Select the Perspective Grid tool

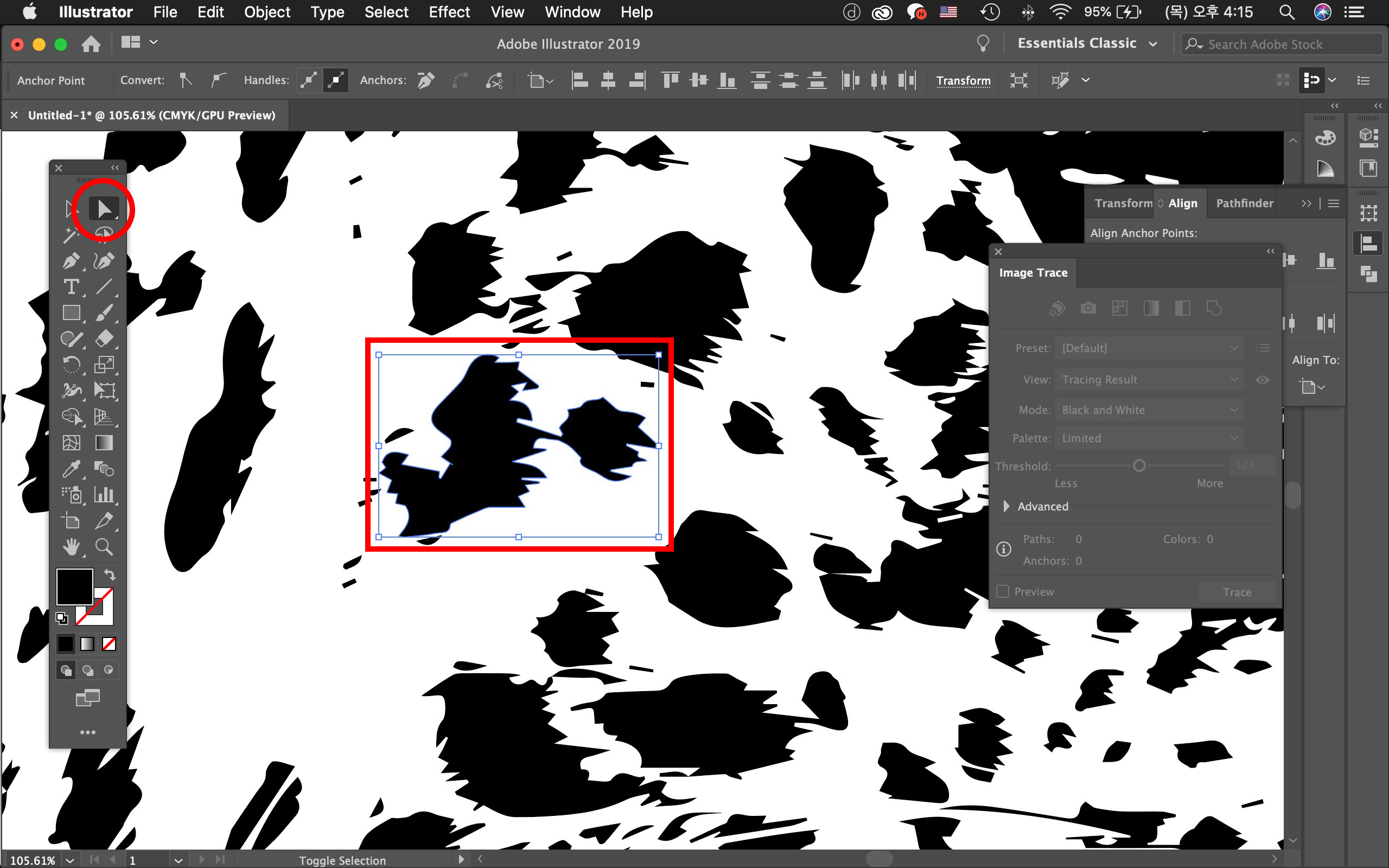pyautogui.click(x=105, y=417)
